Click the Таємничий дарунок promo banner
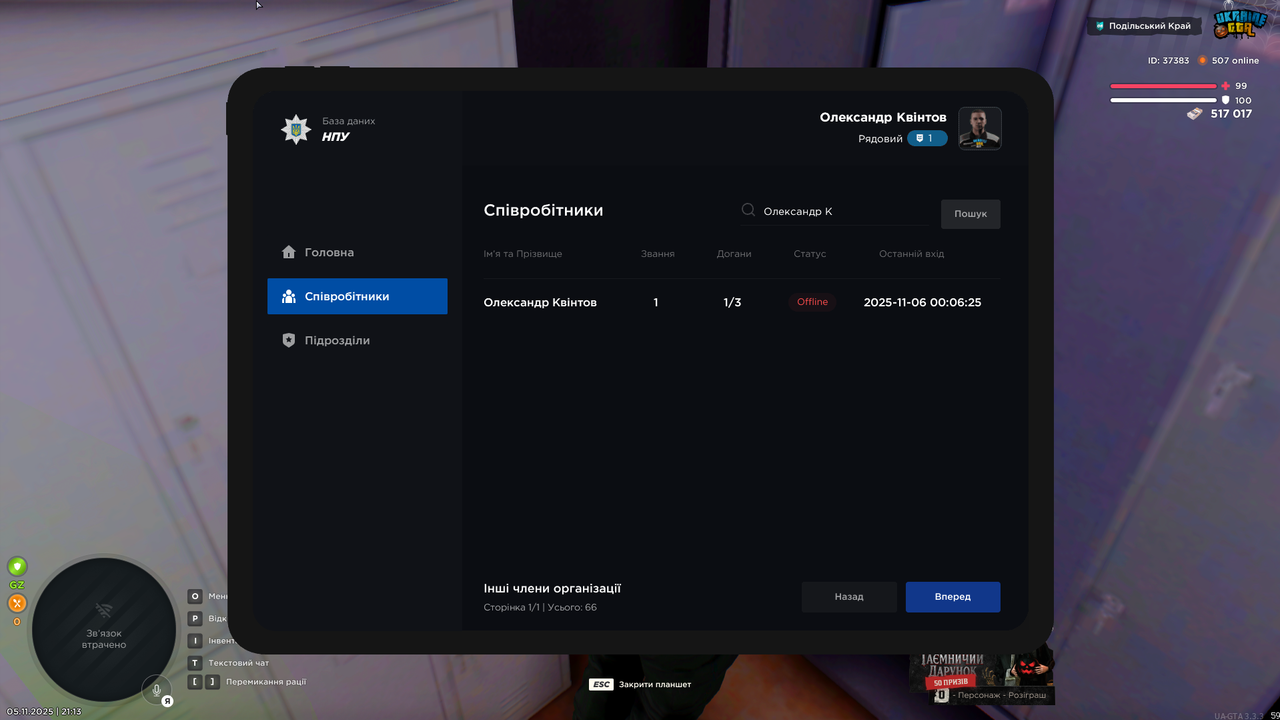 [982, 677]
